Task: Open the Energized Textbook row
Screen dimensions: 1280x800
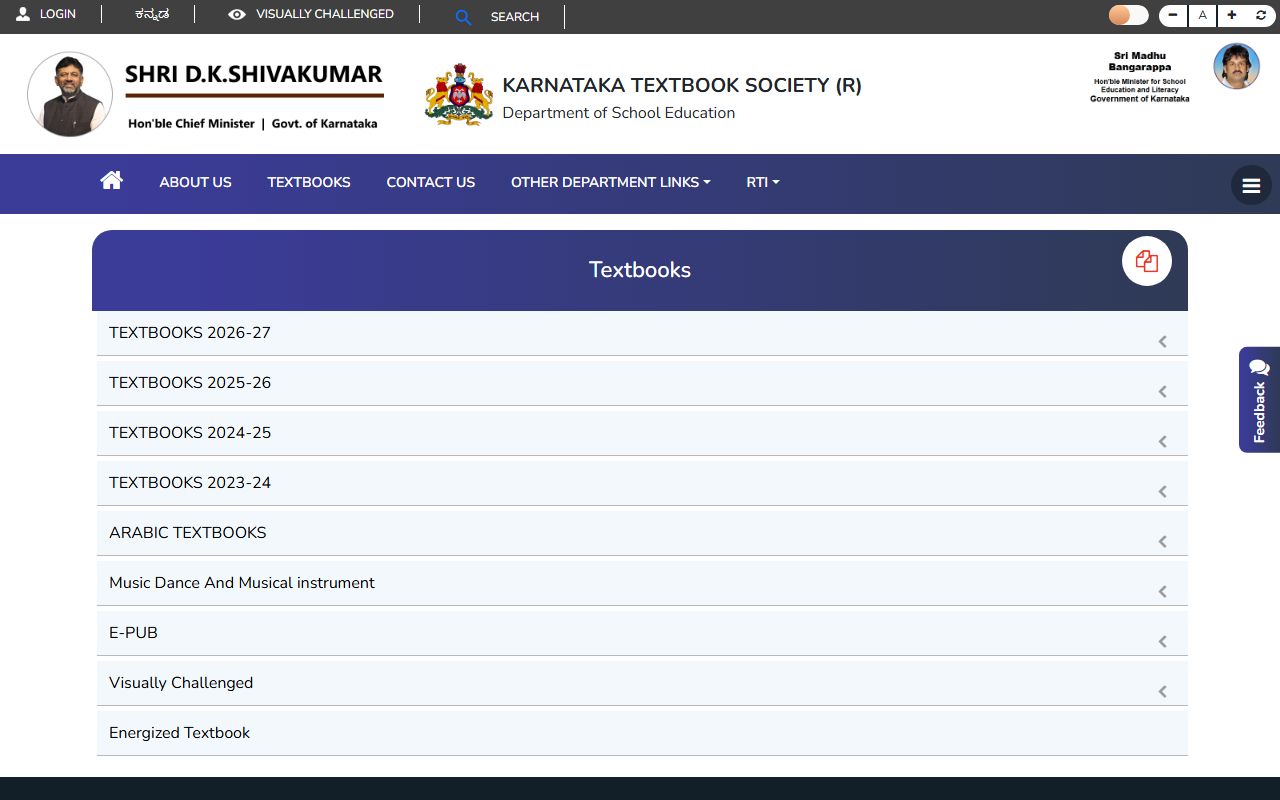Action: pyautogui.click(x=642, y=733)
